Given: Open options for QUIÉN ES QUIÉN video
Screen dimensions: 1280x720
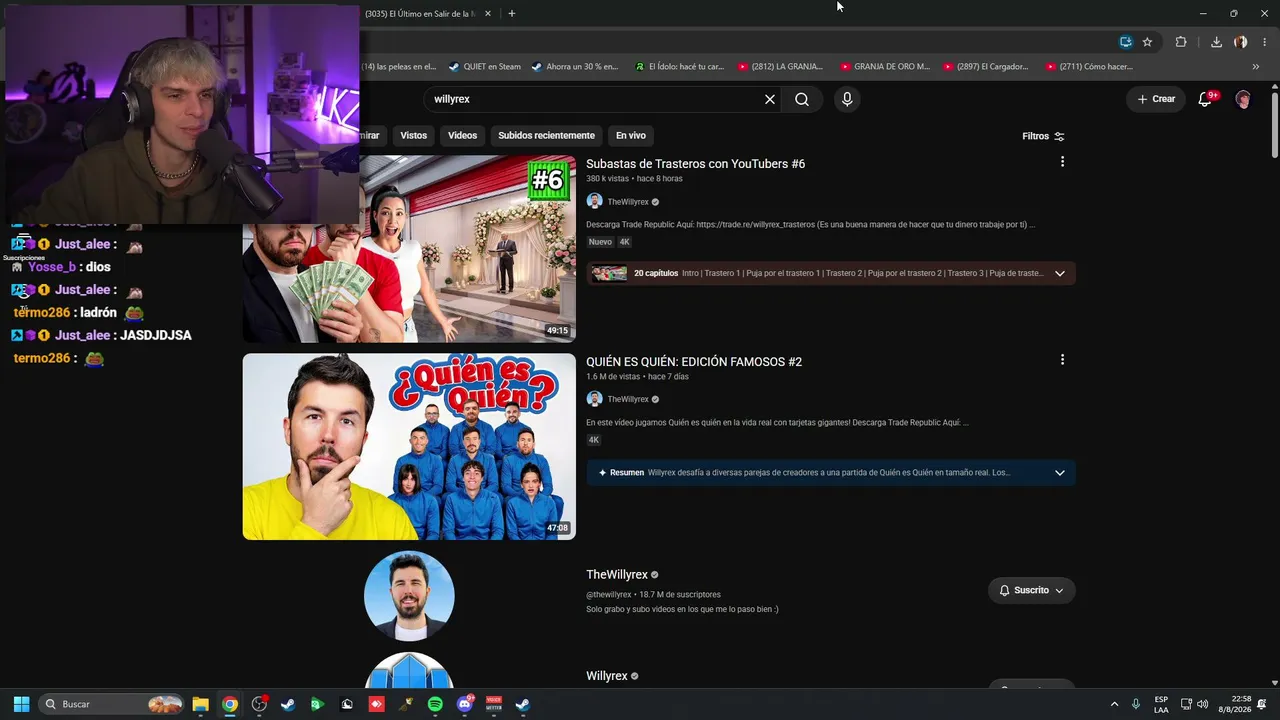Looking at the screenshot, I should click(1062, 360).
